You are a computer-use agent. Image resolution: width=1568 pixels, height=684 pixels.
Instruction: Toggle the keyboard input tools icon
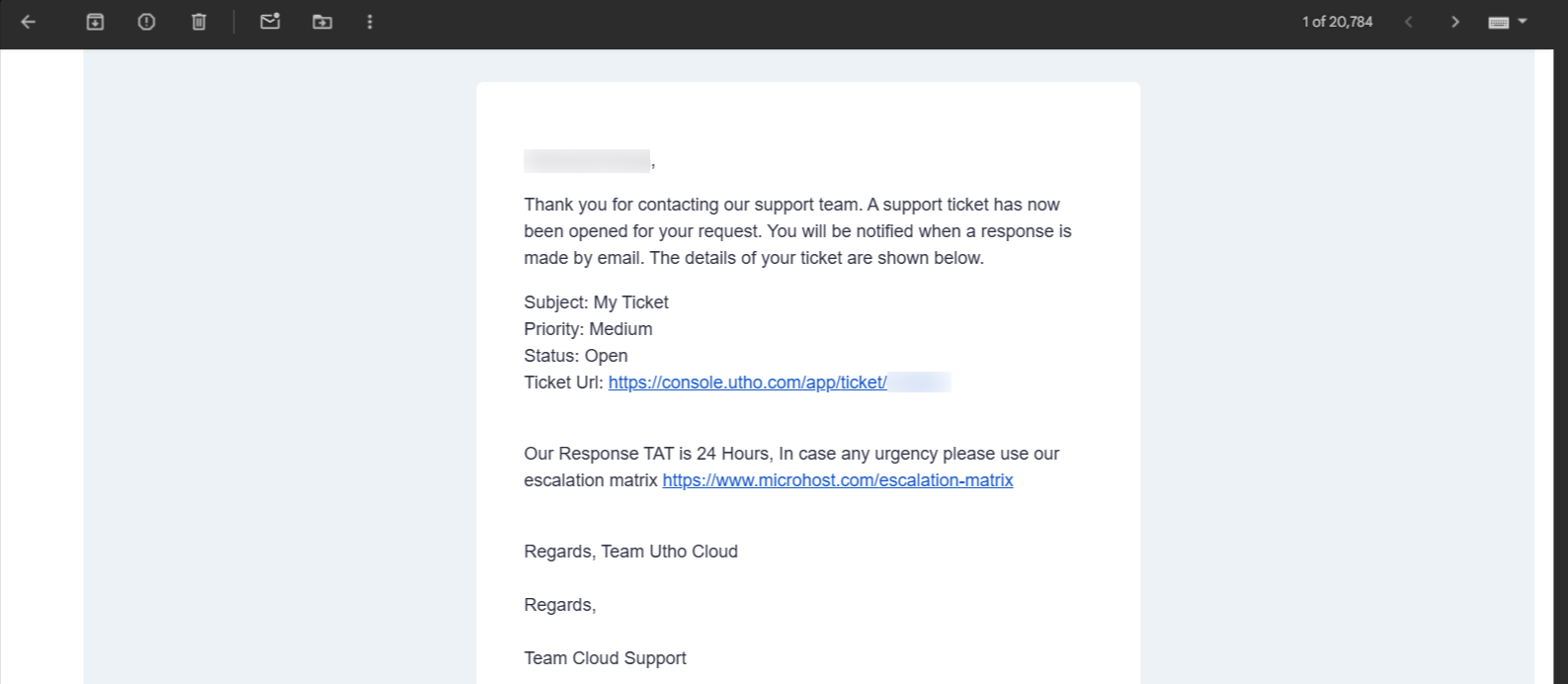[x=1499, y=23]
